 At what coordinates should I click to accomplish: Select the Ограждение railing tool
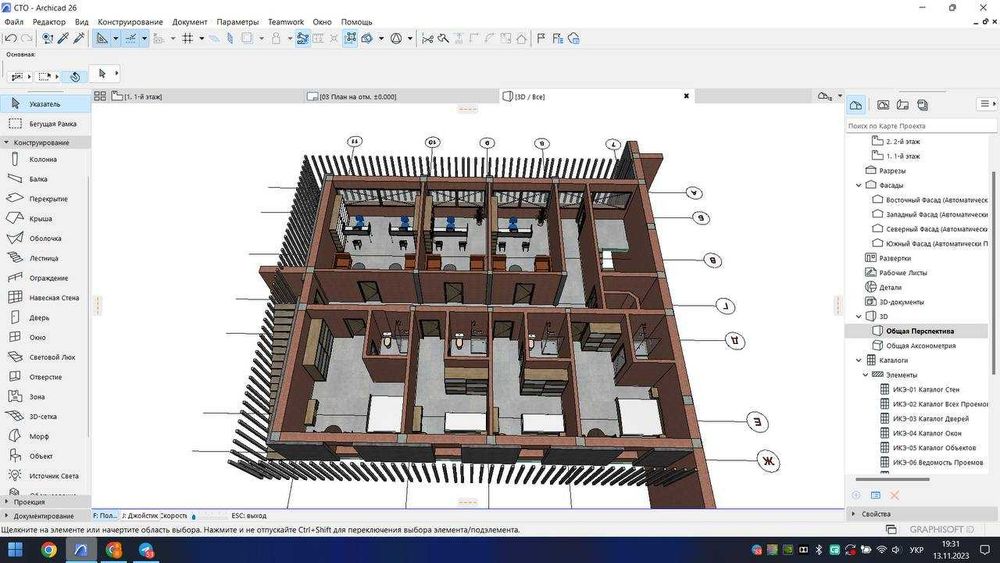pyautogui.click(x=45, y=278)
